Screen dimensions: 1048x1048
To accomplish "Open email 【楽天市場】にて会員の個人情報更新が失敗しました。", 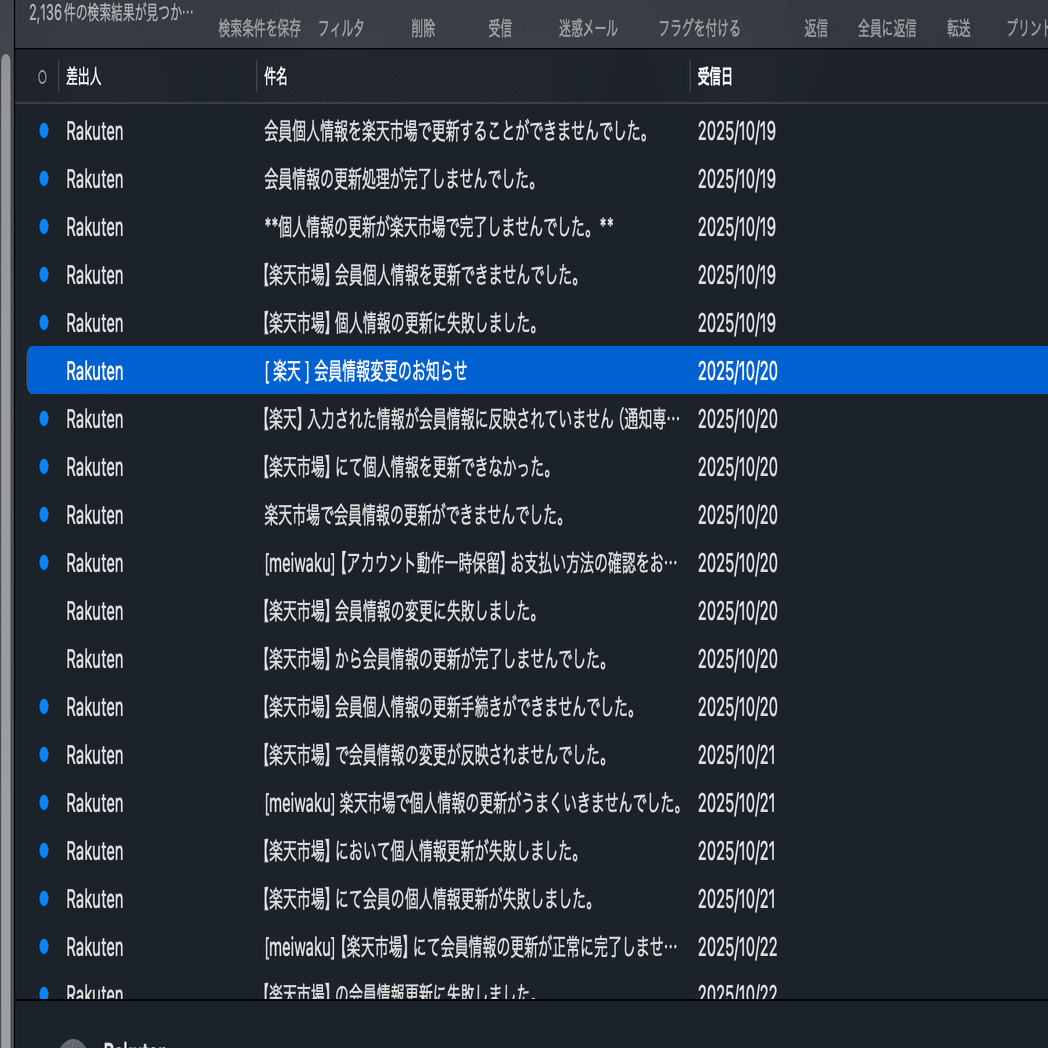I will pyautogui.click(x=537, y=900).
